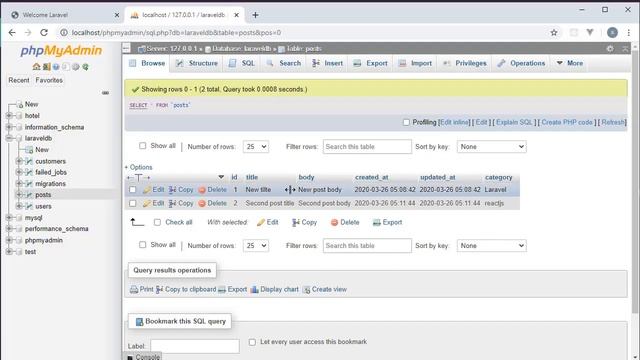The width and height of the screenshot is (640, 360).
Task: Open the Chrome profile avatar
Action: point(612,33)
